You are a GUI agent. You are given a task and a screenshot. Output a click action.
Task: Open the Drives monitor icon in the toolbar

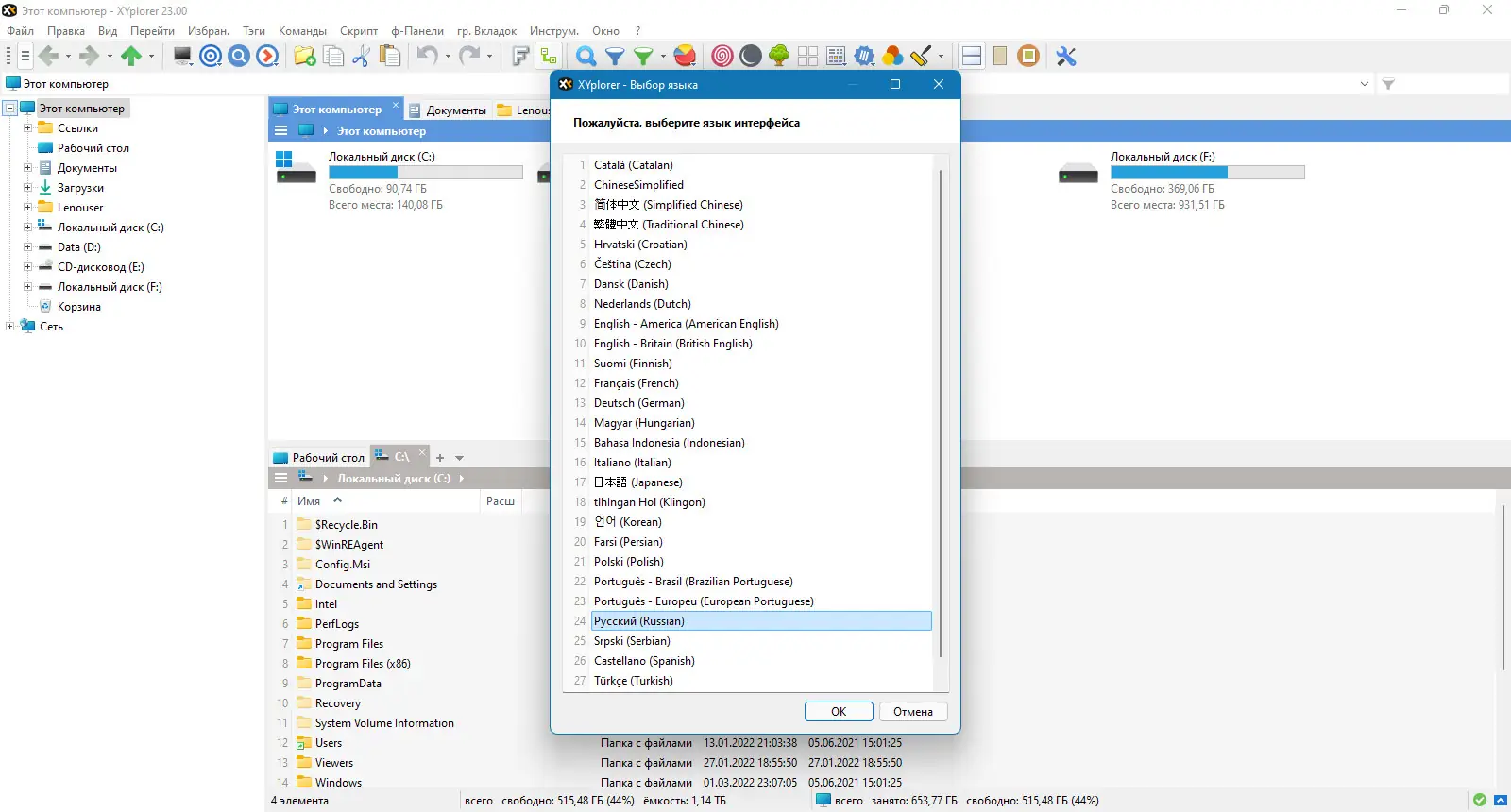coord(183,57)
